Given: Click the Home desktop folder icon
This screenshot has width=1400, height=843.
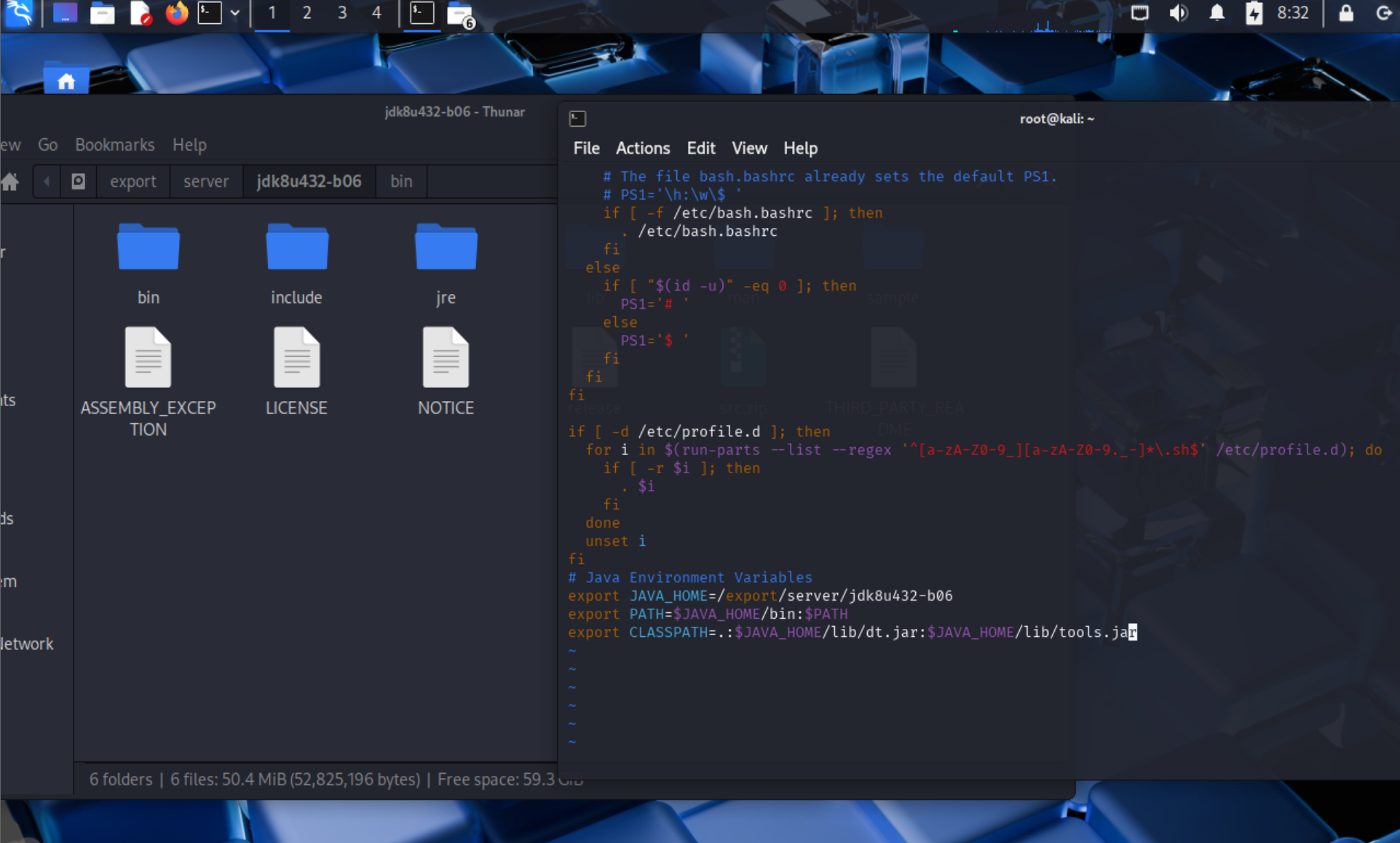Looking at the screenshot, I should pos(66,80).
